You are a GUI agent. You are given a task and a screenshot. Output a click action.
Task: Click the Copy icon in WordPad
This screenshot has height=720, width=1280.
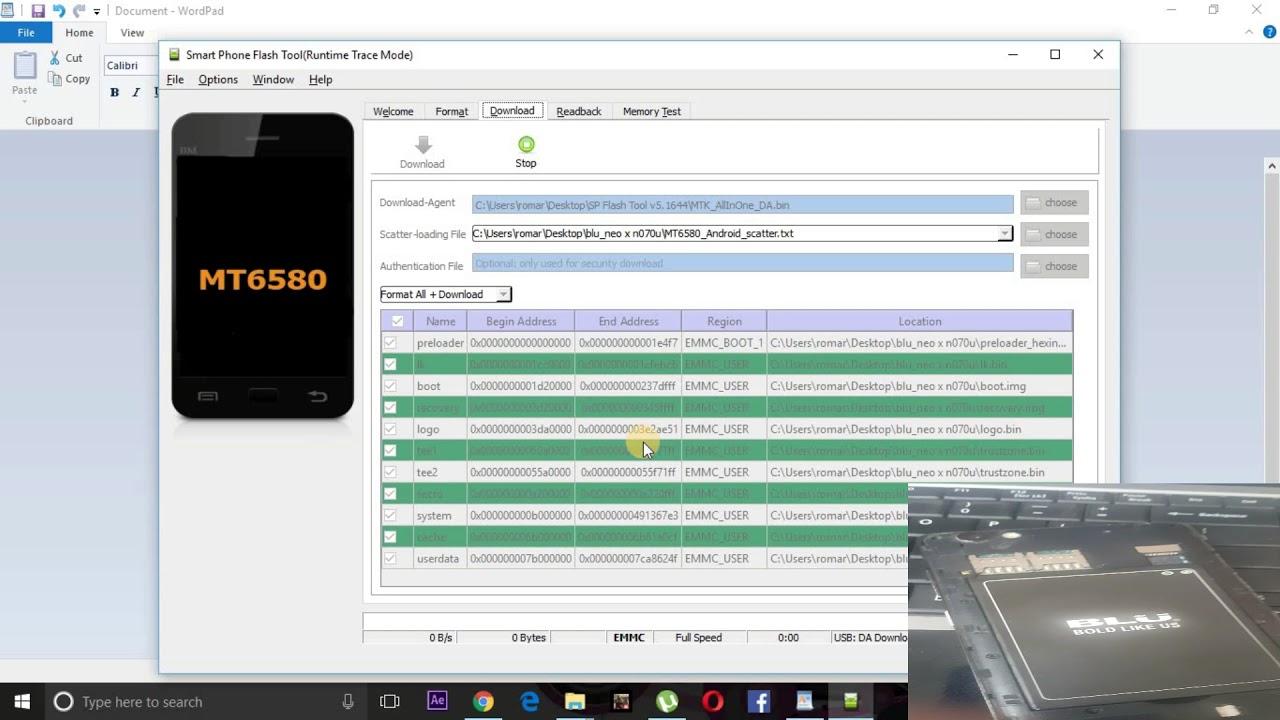[56, 79]
